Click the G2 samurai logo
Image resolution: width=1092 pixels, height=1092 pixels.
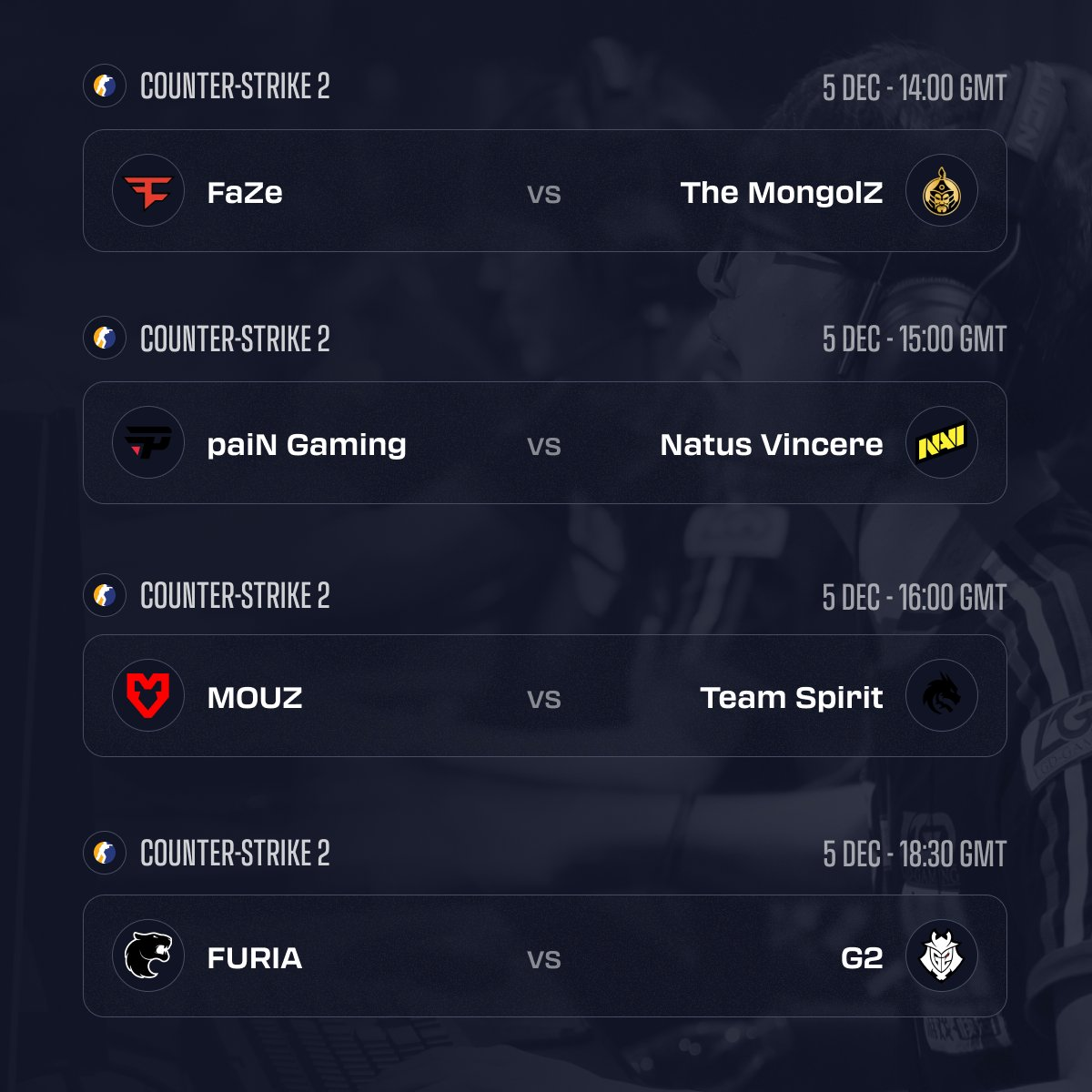tap(942, 956)
